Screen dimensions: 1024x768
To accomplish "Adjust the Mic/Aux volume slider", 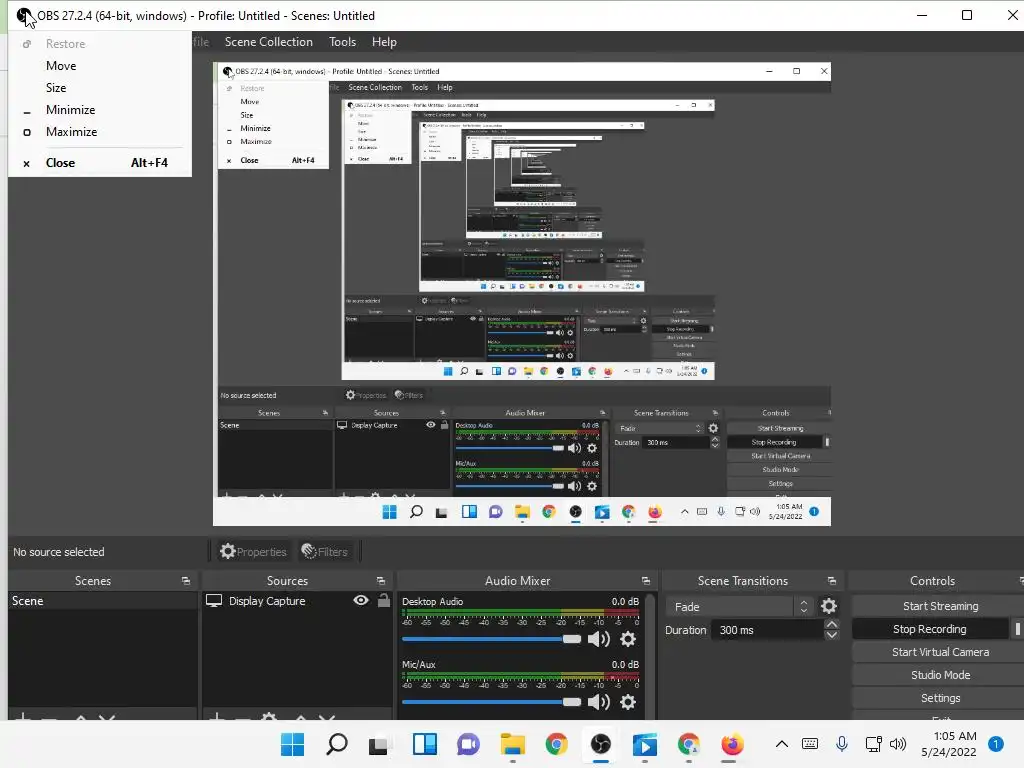I will point(491,702).
